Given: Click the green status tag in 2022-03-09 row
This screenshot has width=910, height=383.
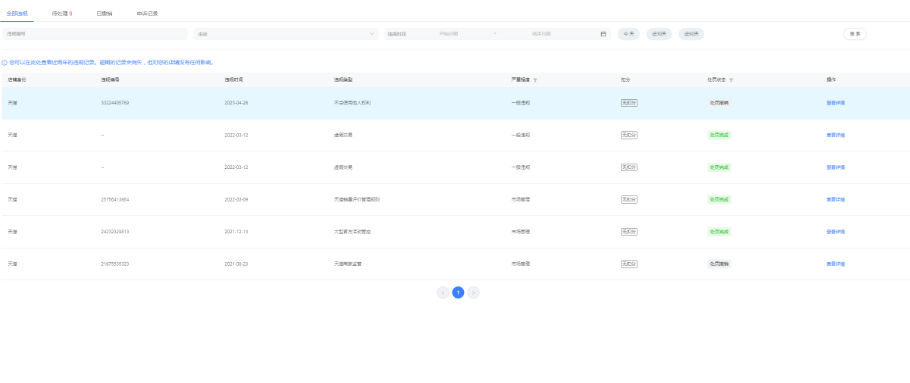Looking at the screenshot, I should pos(719,199).
